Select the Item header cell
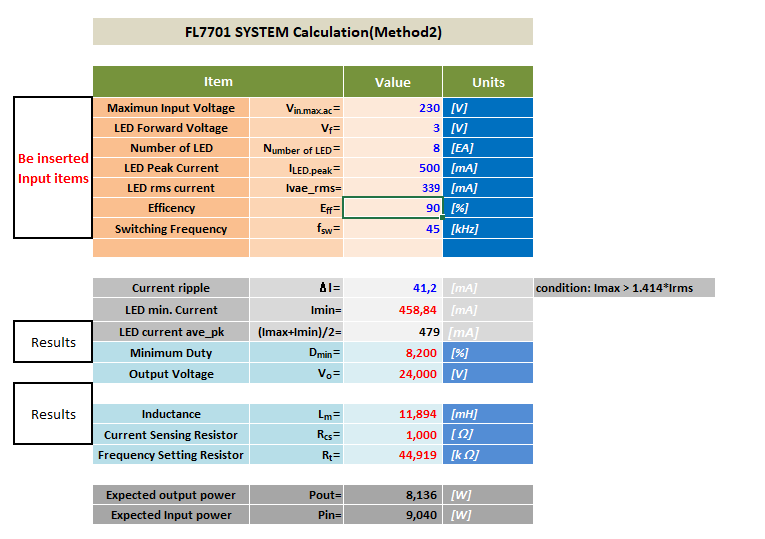765x539 pixels. pyautogui.click(x=218, y=81)
